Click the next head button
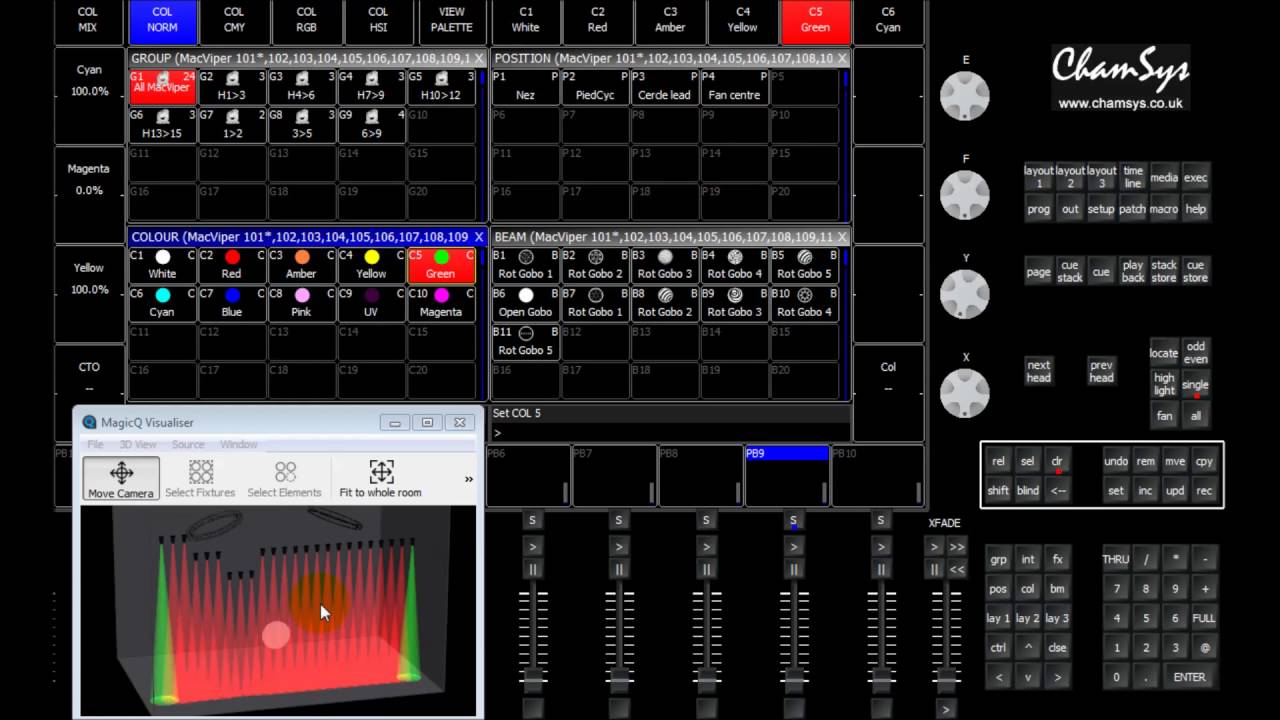The image size is (1280, 720). pos(1039,371)
